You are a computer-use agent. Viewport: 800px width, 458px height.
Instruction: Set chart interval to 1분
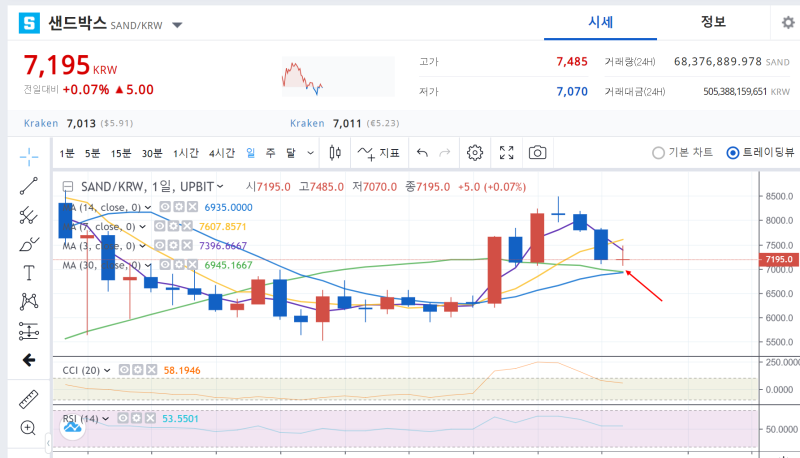pyautogui.click(x=67, y=153)
